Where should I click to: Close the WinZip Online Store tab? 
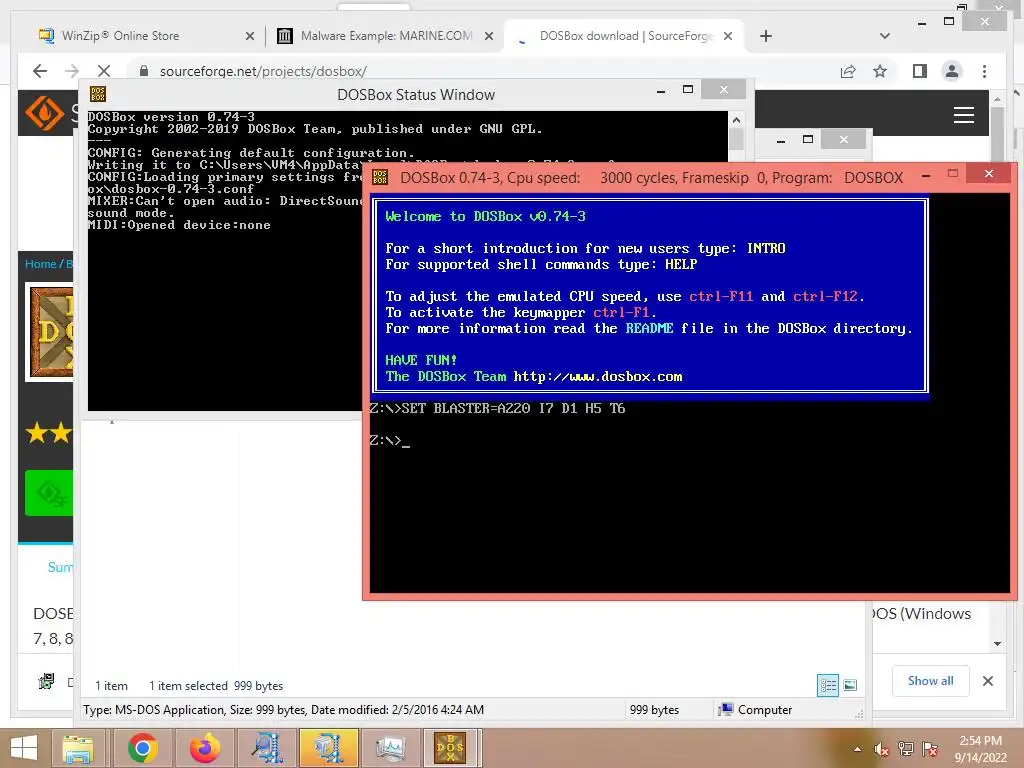(x=249, y=37)
